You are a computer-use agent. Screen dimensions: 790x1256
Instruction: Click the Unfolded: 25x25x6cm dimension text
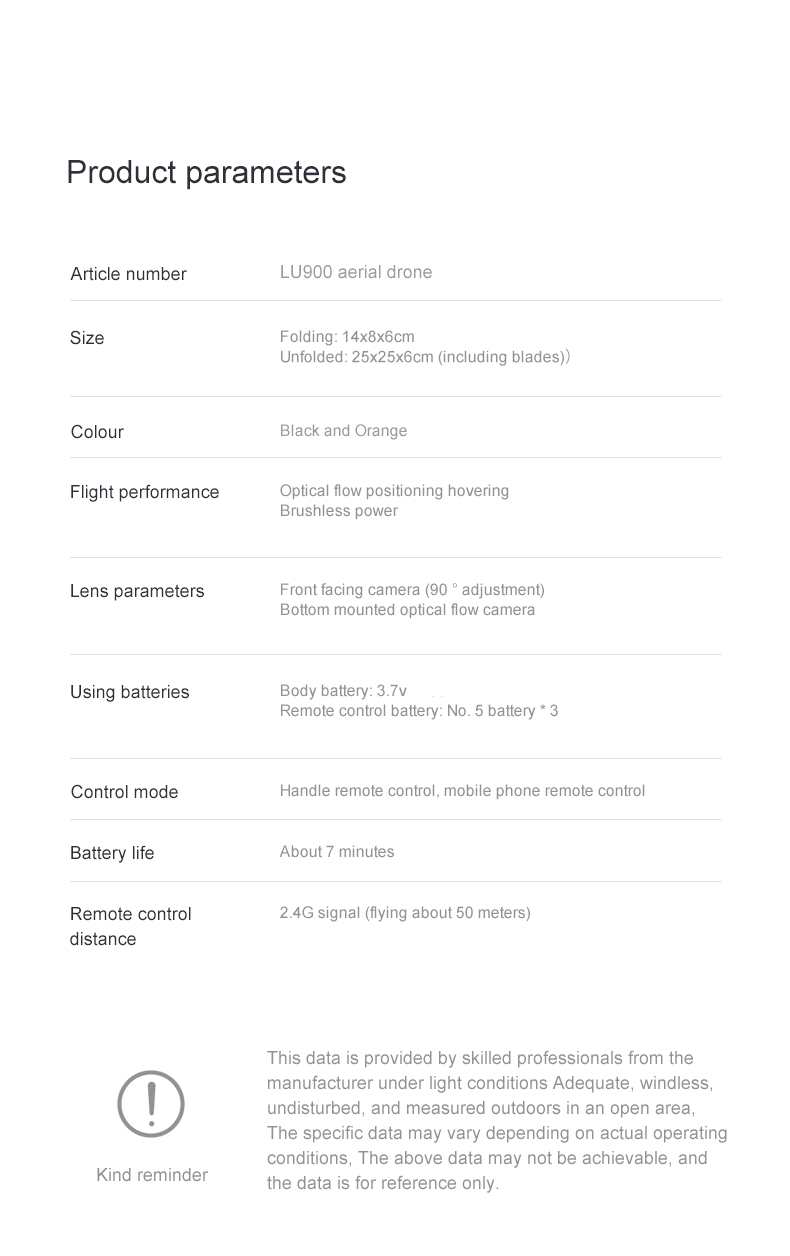[425, 357]
